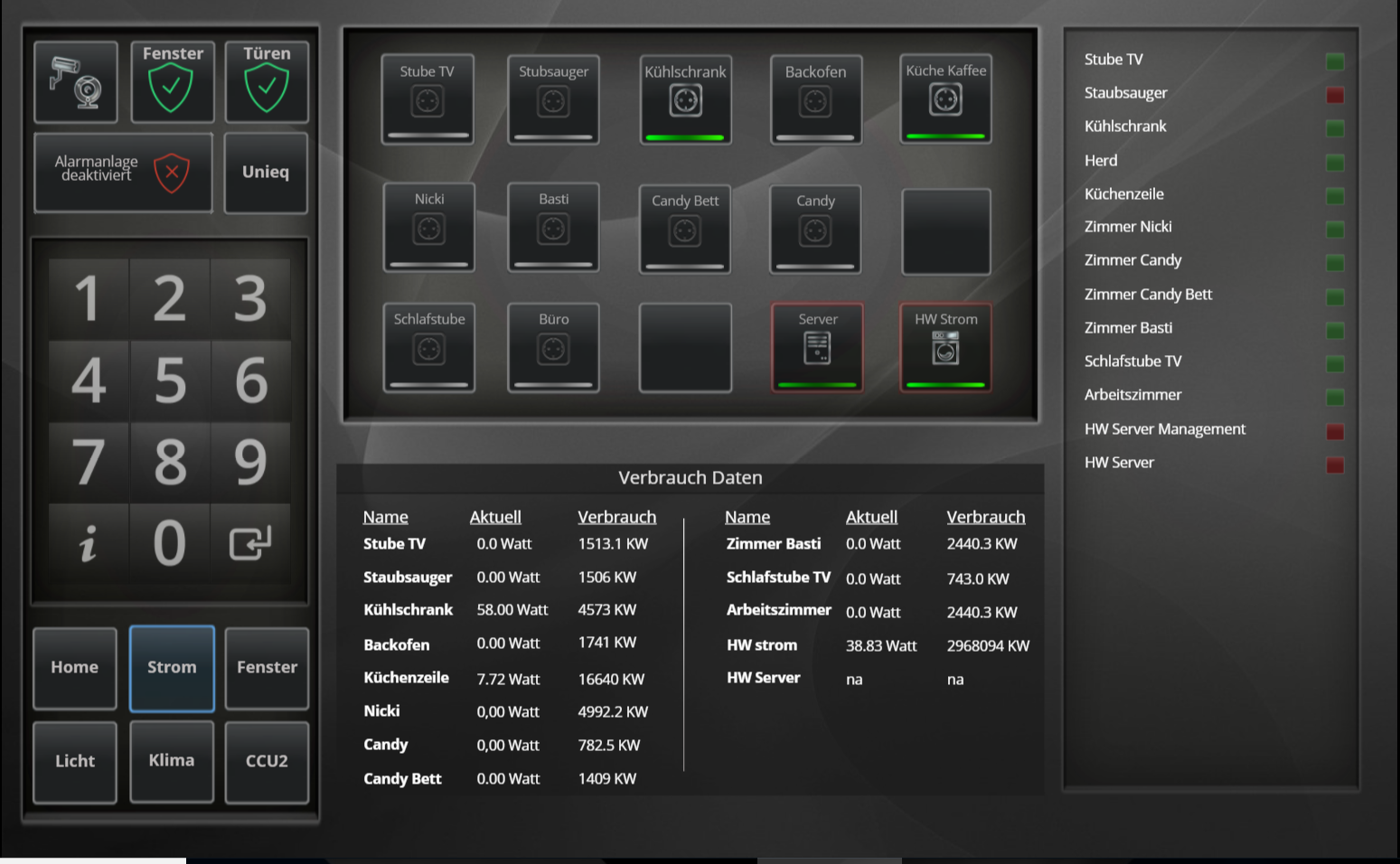Toggle the Kühlschrank power socket
This screenshot has height=864, width=1400.
685,100
